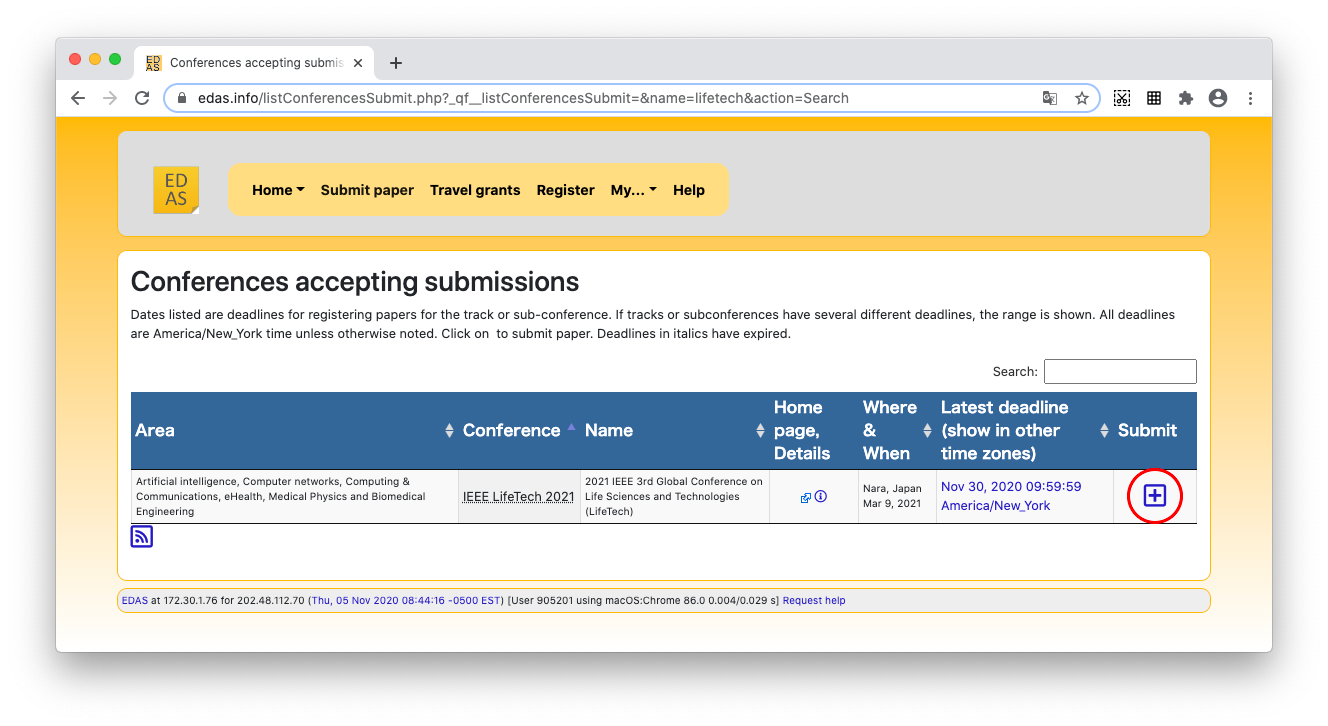1328x726 pixels.
Task: Open the Chrome extensions puzzle icon
Action: [1186, 98]
